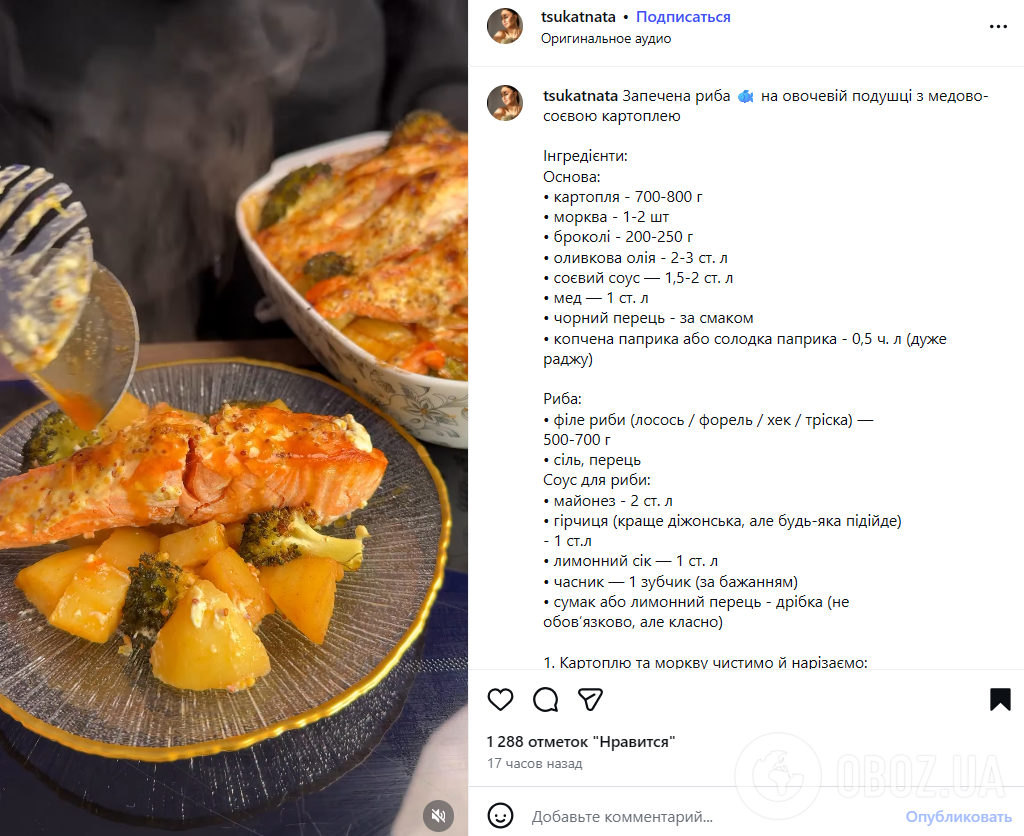This screenshot has height=836, width=1024.
Task: Share post using paper plane icon
Action: (591, 699)
